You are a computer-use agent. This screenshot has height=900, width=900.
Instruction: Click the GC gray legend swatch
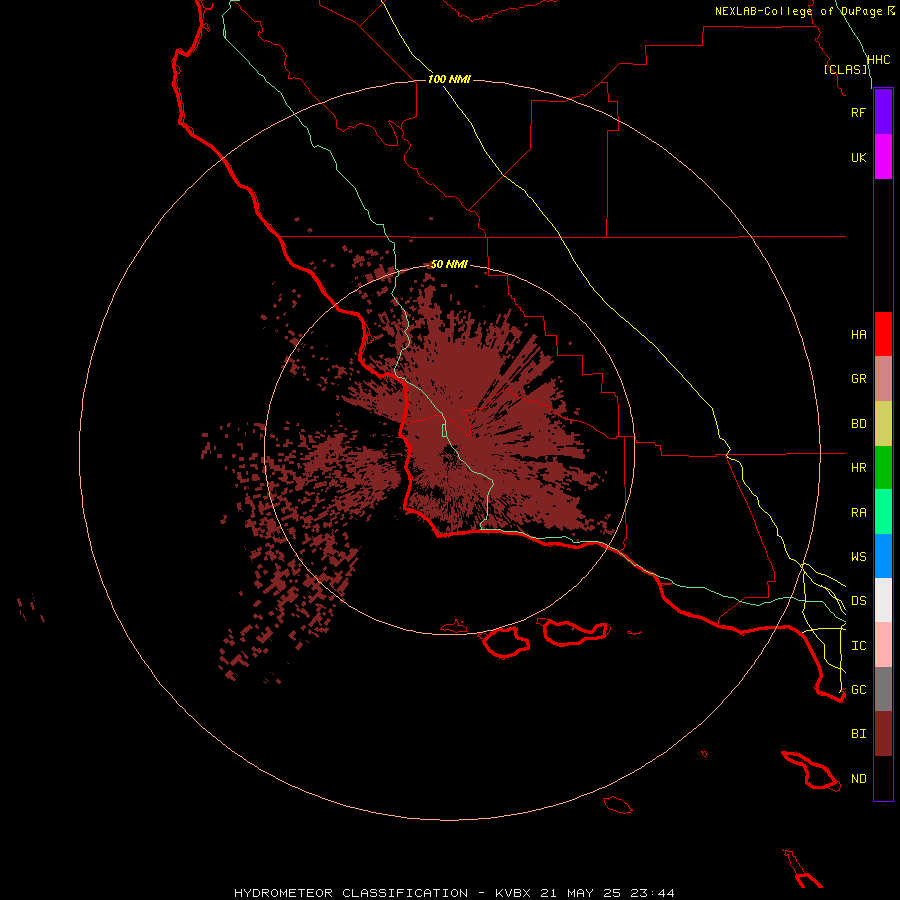pos(883,689)
